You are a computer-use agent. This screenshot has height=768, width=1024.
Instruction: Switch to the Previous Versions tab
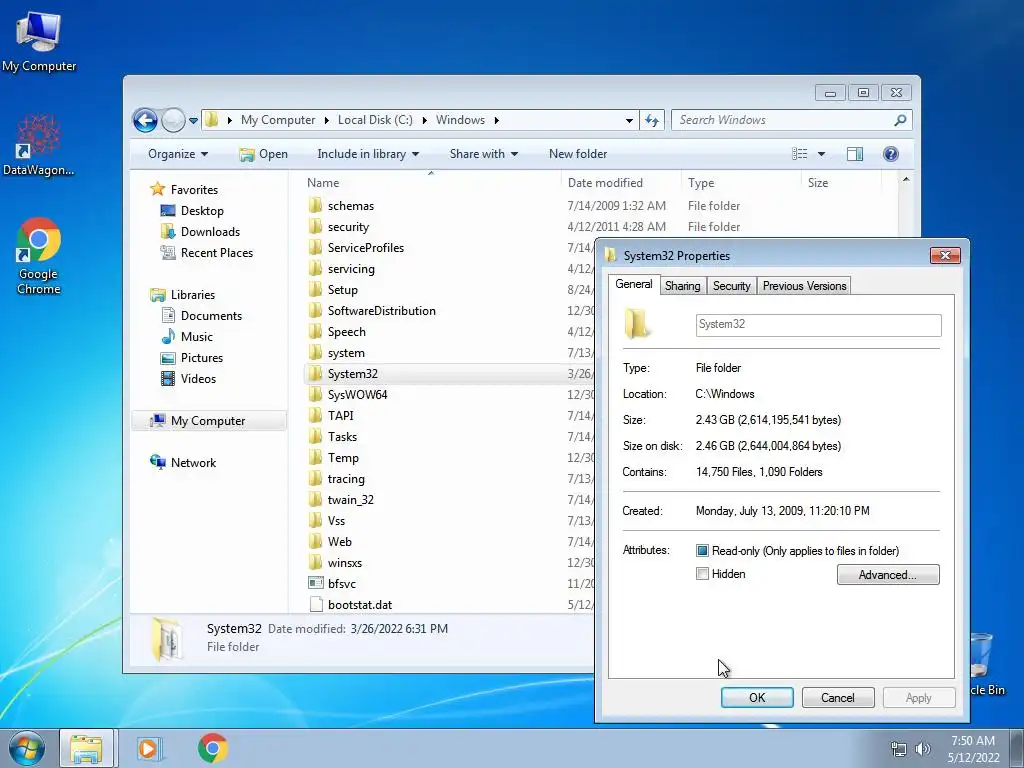pyautogui.click(x=804, y=286)
